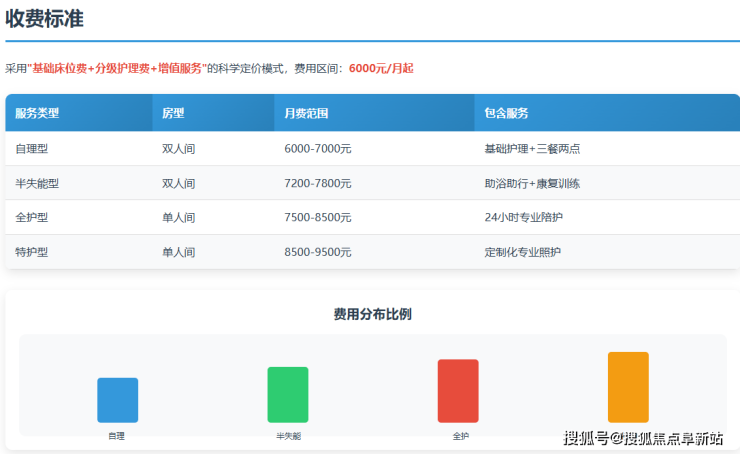Click the red 6000元/月起 text

pyautogui.click(x=381, y=68)
